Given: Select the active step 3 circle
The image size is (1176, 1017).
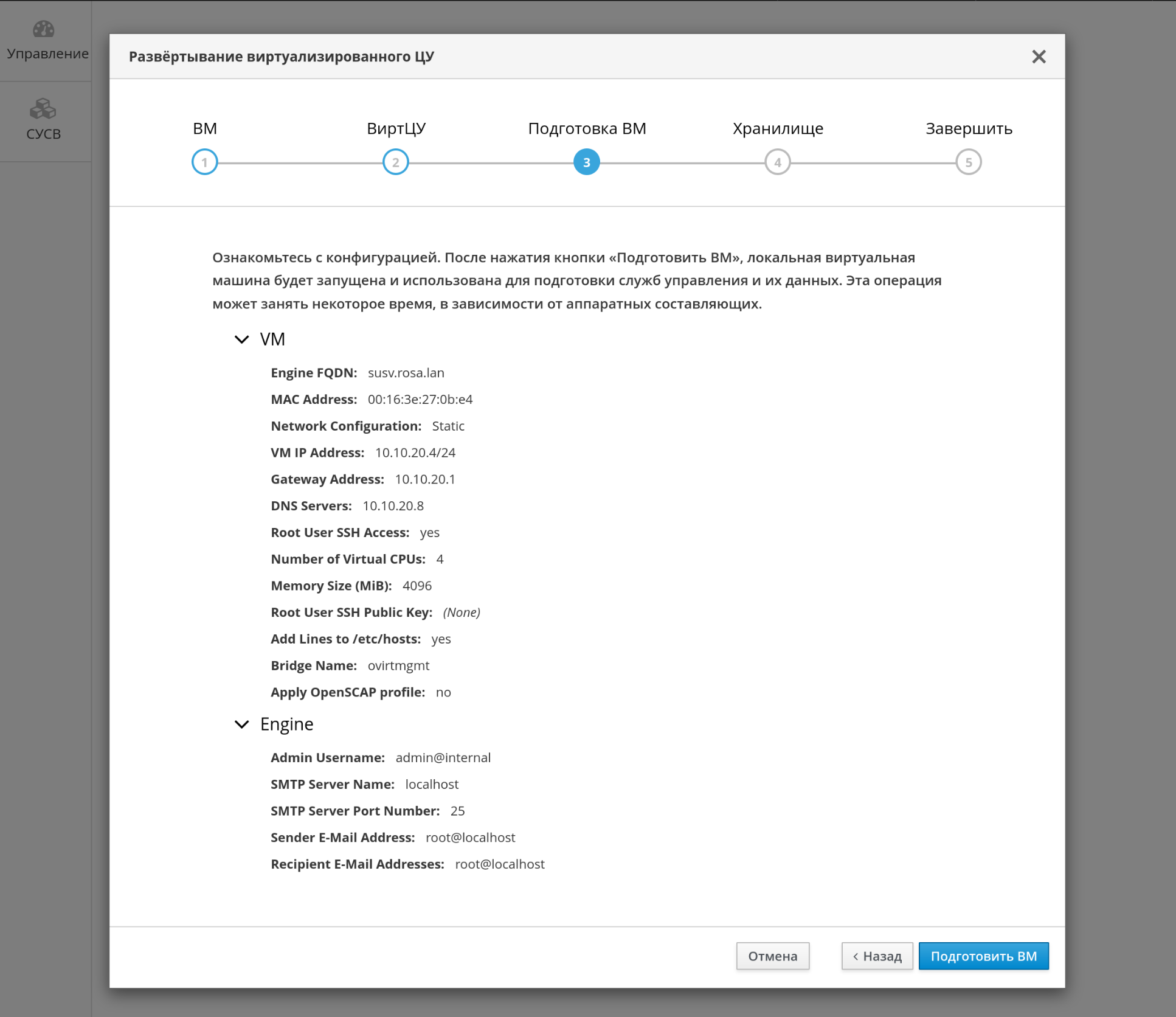Looking at the screenshot, I should [x=586, y=162].
